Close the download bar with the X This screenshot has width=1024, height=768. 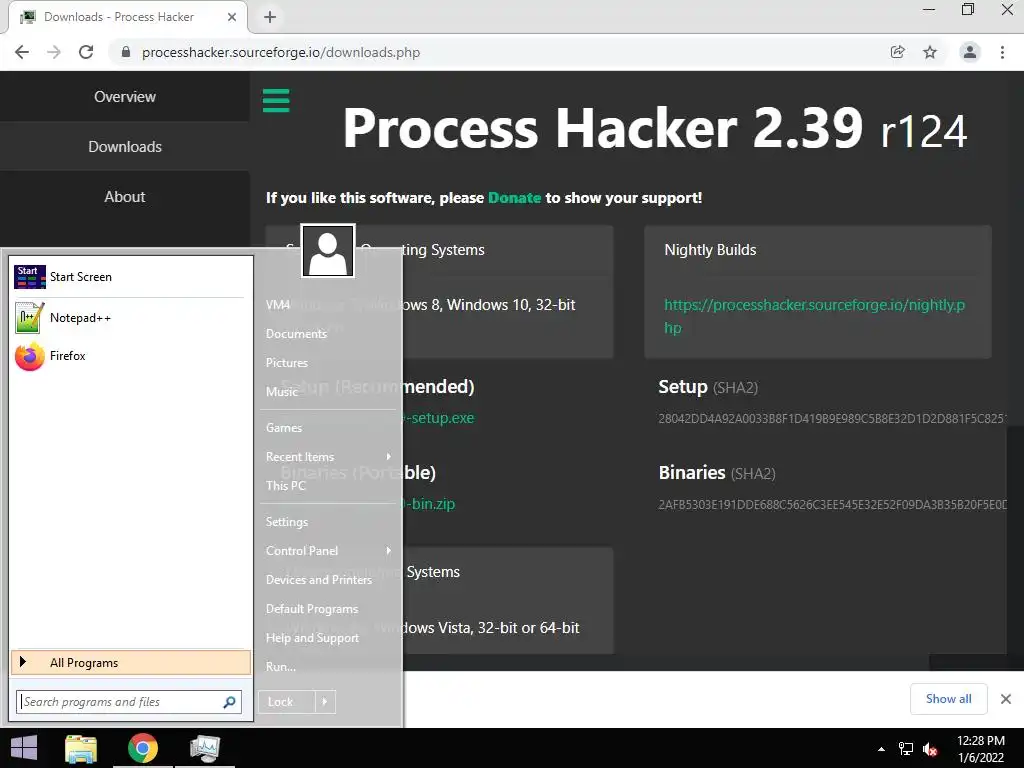(1006, 699)
